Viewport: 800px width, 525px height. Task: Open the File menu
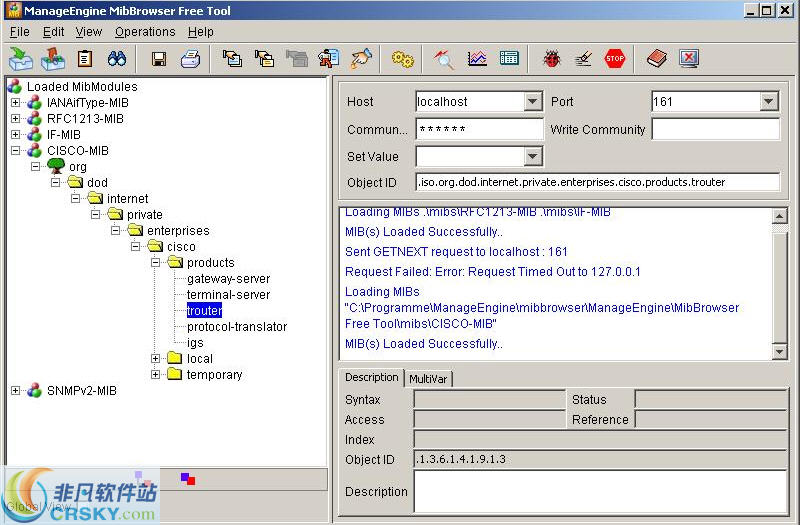20,32
